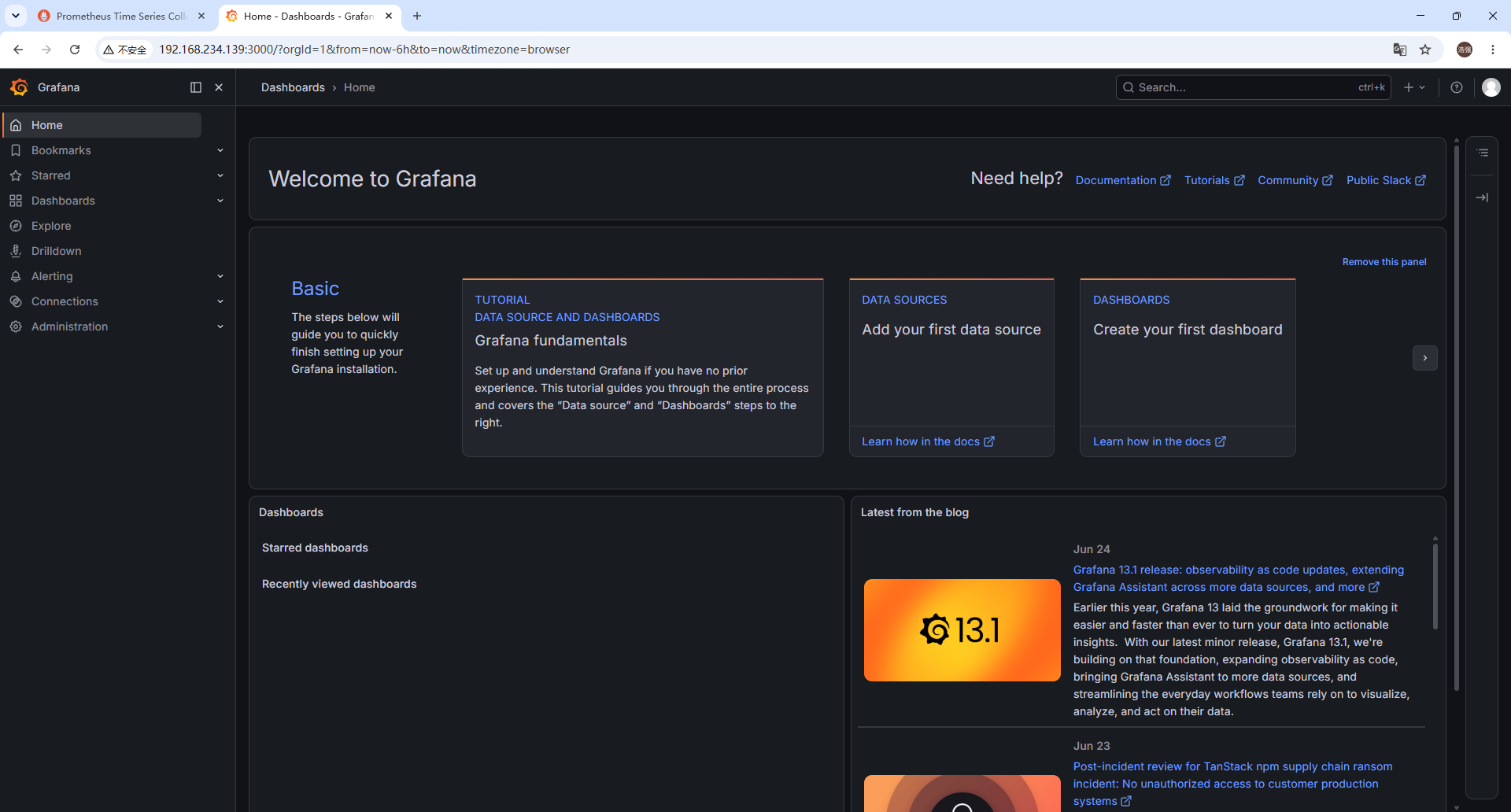The image size is (1511, 812).
Task: Switch to the Prometheus Time Series browser tab
Action: pyautogui.click(x=121, y=16)
